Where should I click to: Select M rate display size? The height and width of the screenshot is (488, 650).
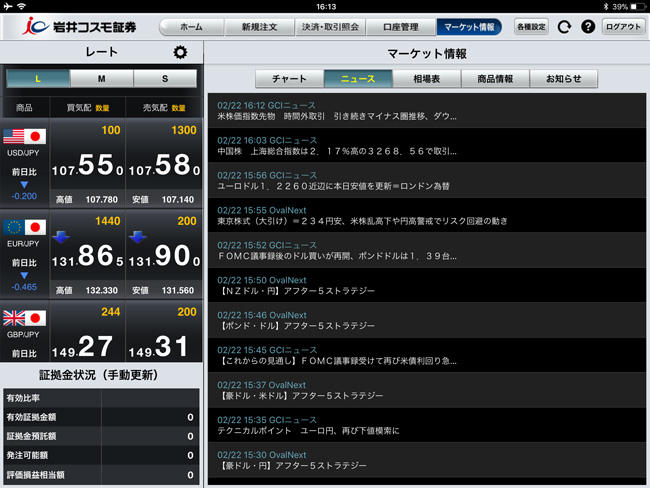[x=102, y=78]
